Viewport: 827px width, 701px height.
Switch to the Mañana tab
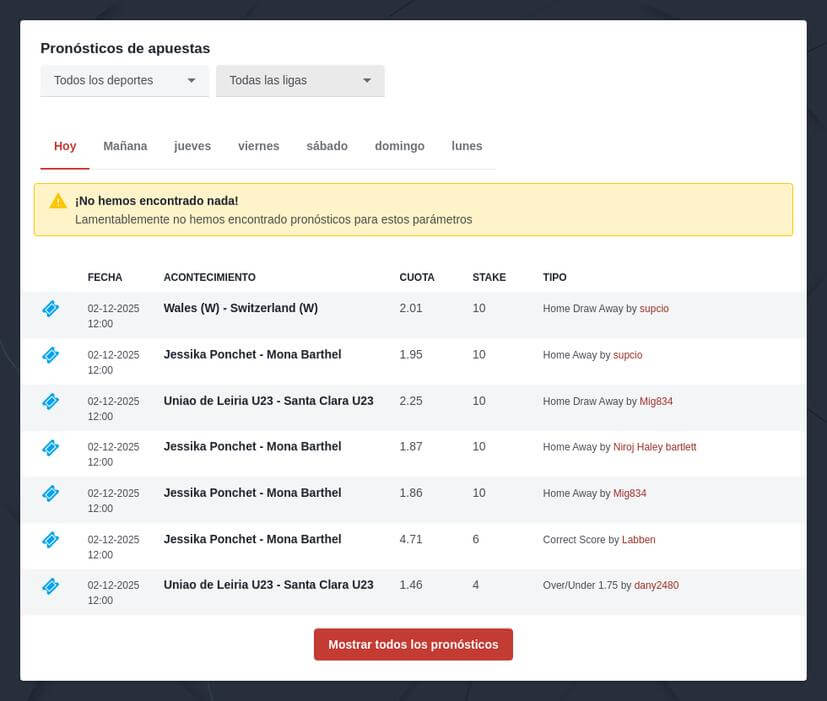click(125, 145)
